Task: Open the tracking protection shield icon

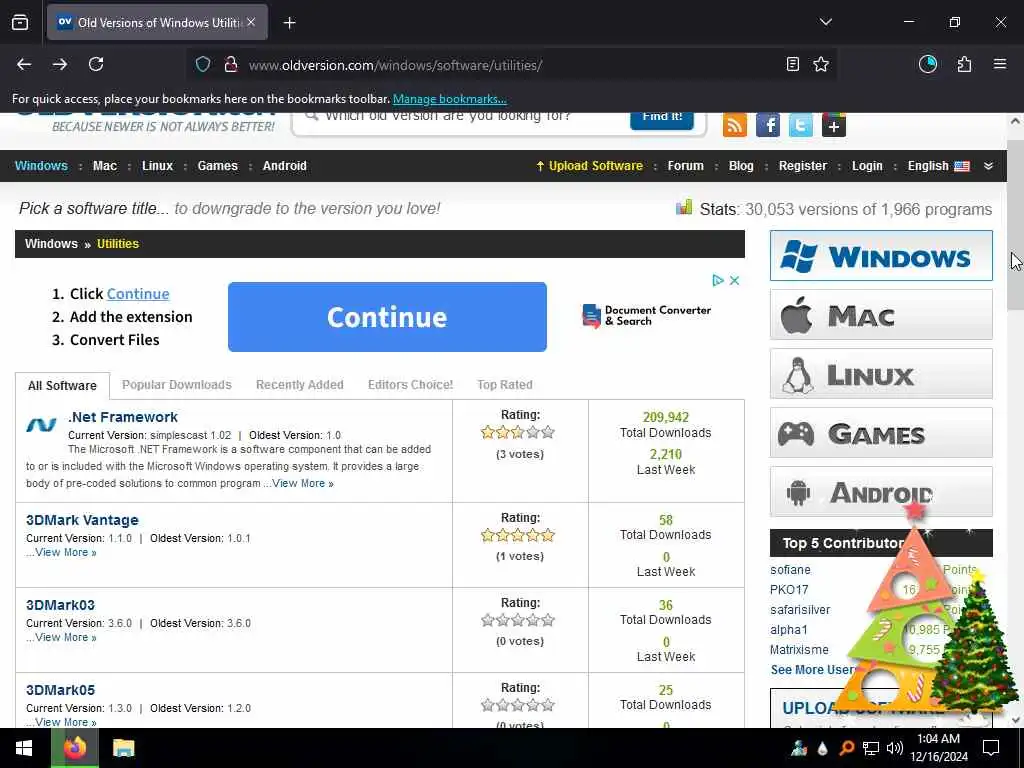Action: (x=203, y=65)
